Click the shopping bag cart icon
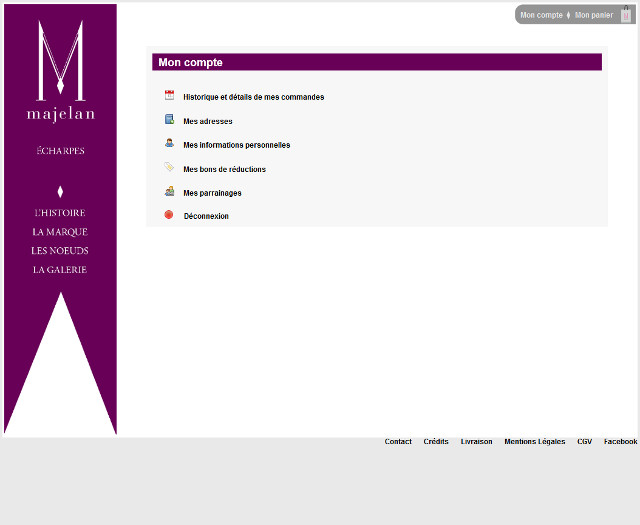The image size is (640, 525). (626, 15)
